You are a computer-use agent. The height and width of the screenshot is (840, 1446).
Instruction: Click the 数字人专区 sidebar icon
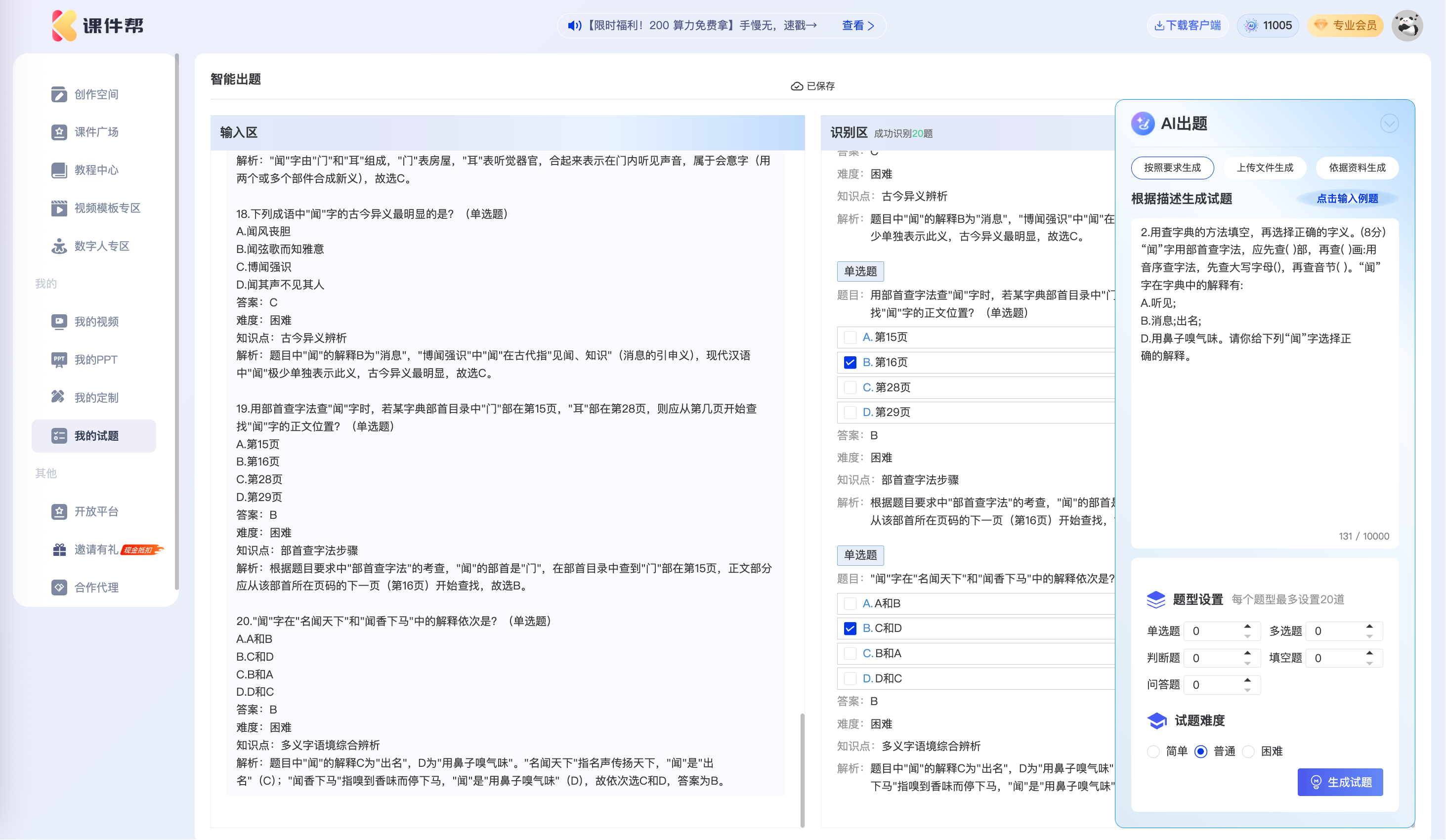coord(58,246)
